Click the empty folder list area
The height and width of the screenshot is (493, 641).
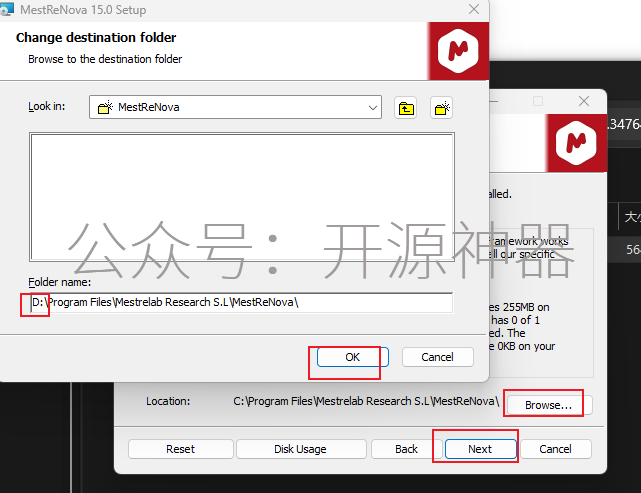(x=242, y=197)
